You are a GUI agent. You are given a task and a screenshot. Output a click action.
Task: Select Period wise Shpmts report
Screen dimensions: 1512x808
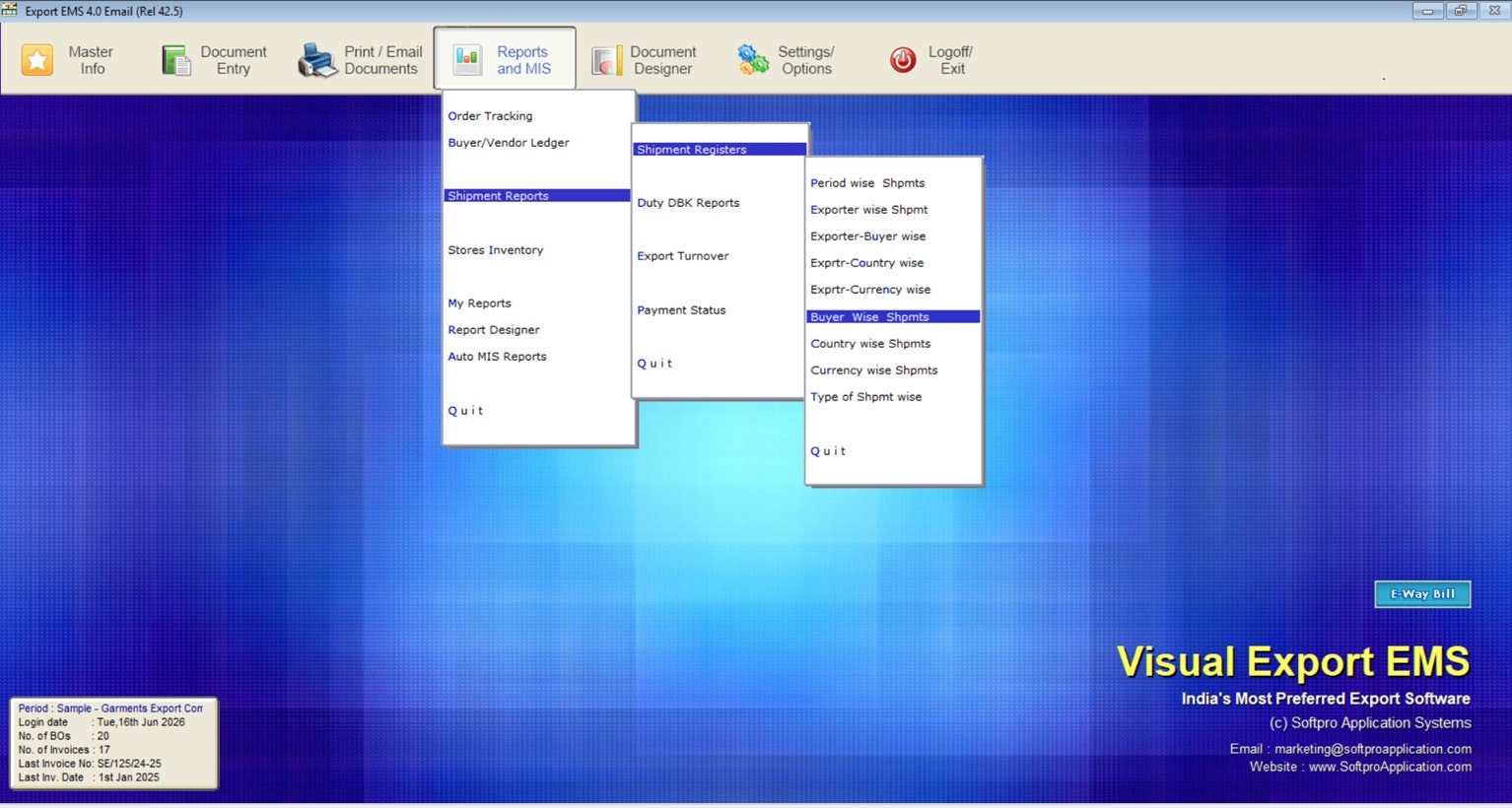click(867, 183)
